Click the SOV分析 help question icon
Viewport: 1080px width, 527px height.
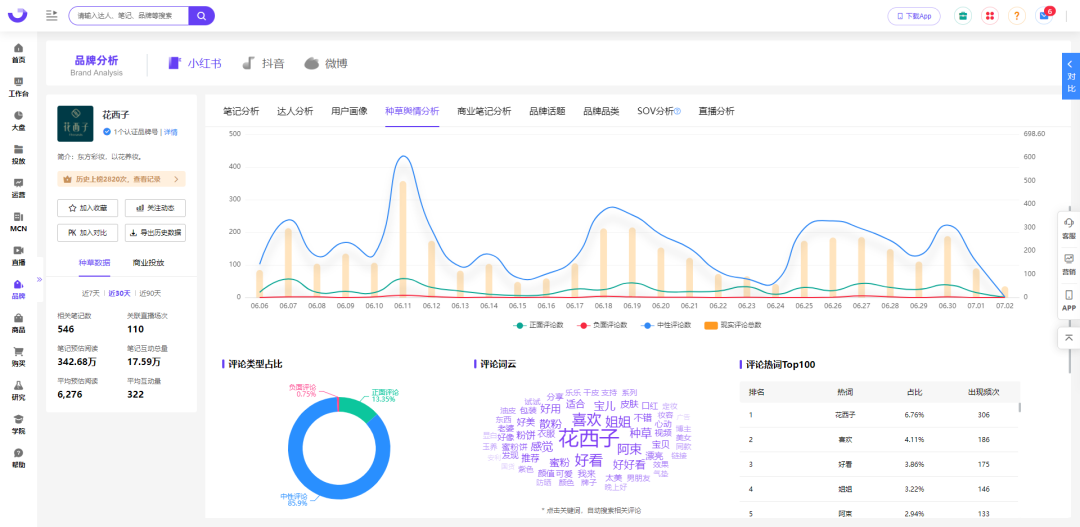pyautogui.click(x=677, y=112)
